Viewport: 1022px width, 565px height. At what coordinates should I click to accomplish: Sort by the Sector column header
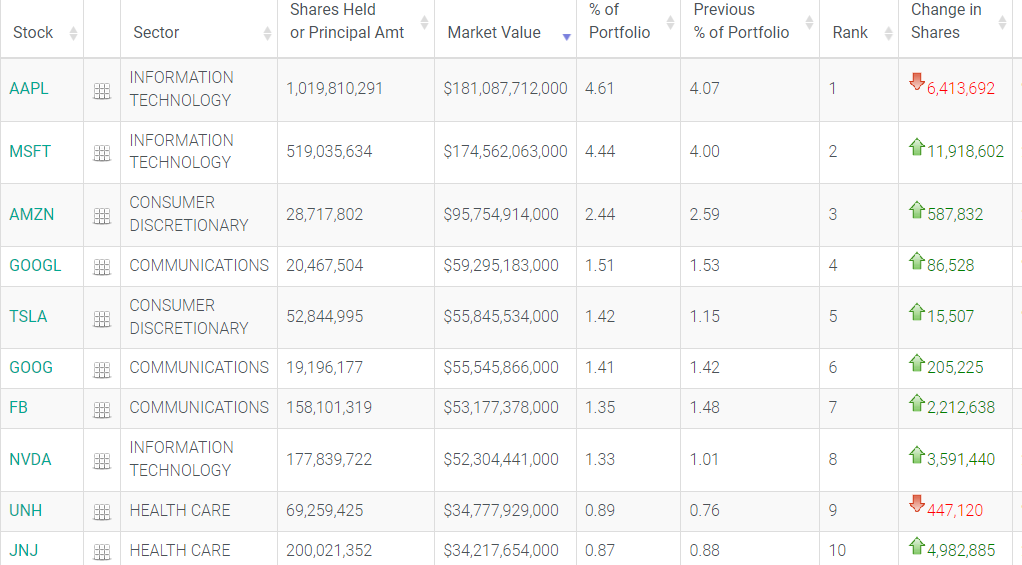click(x=156, y=33)
